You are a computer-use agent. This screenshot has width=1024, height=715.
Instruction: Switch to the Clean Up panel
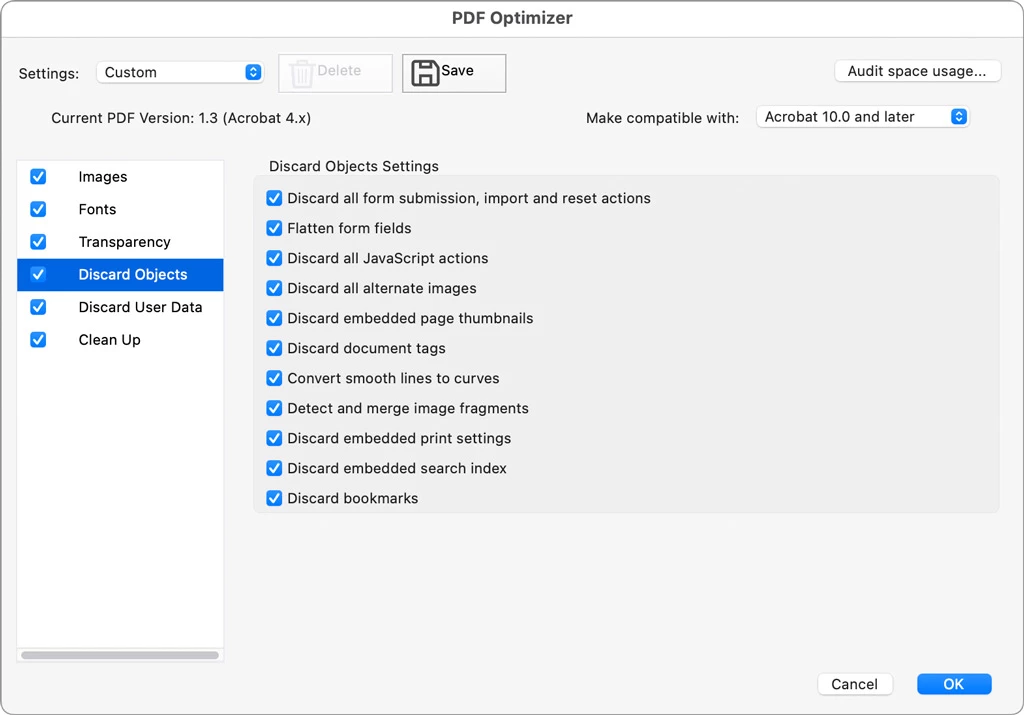[x=109, y=340]
